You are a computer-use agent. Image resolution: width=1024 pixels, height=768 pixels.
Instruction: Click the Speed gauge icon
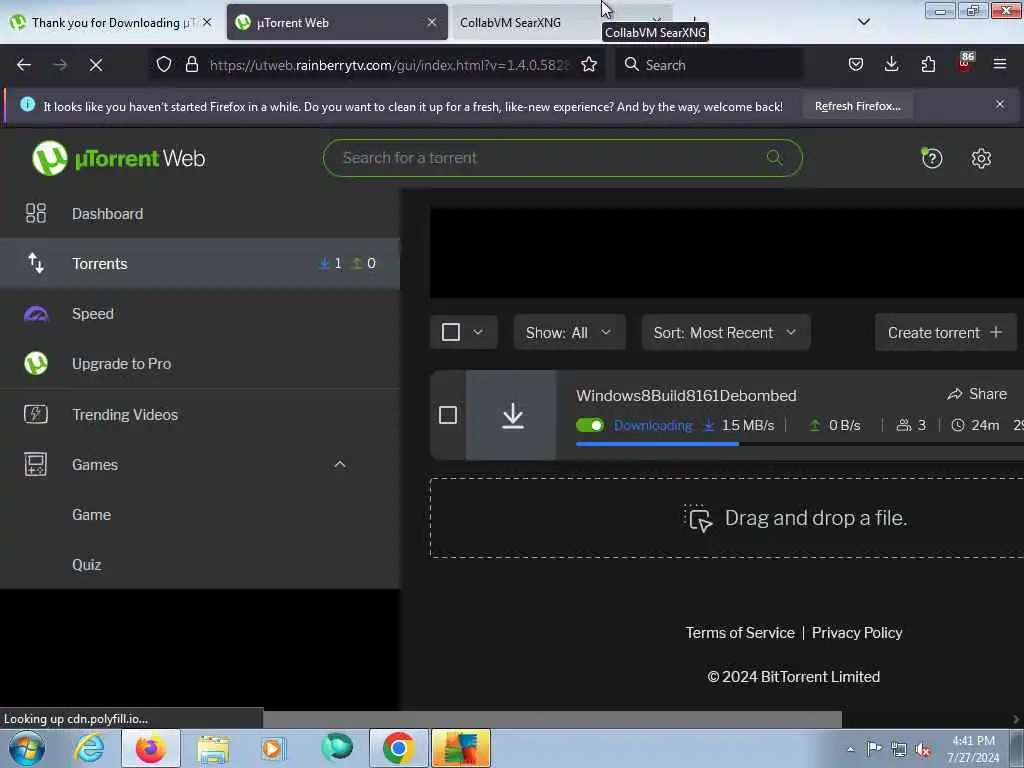36,314
